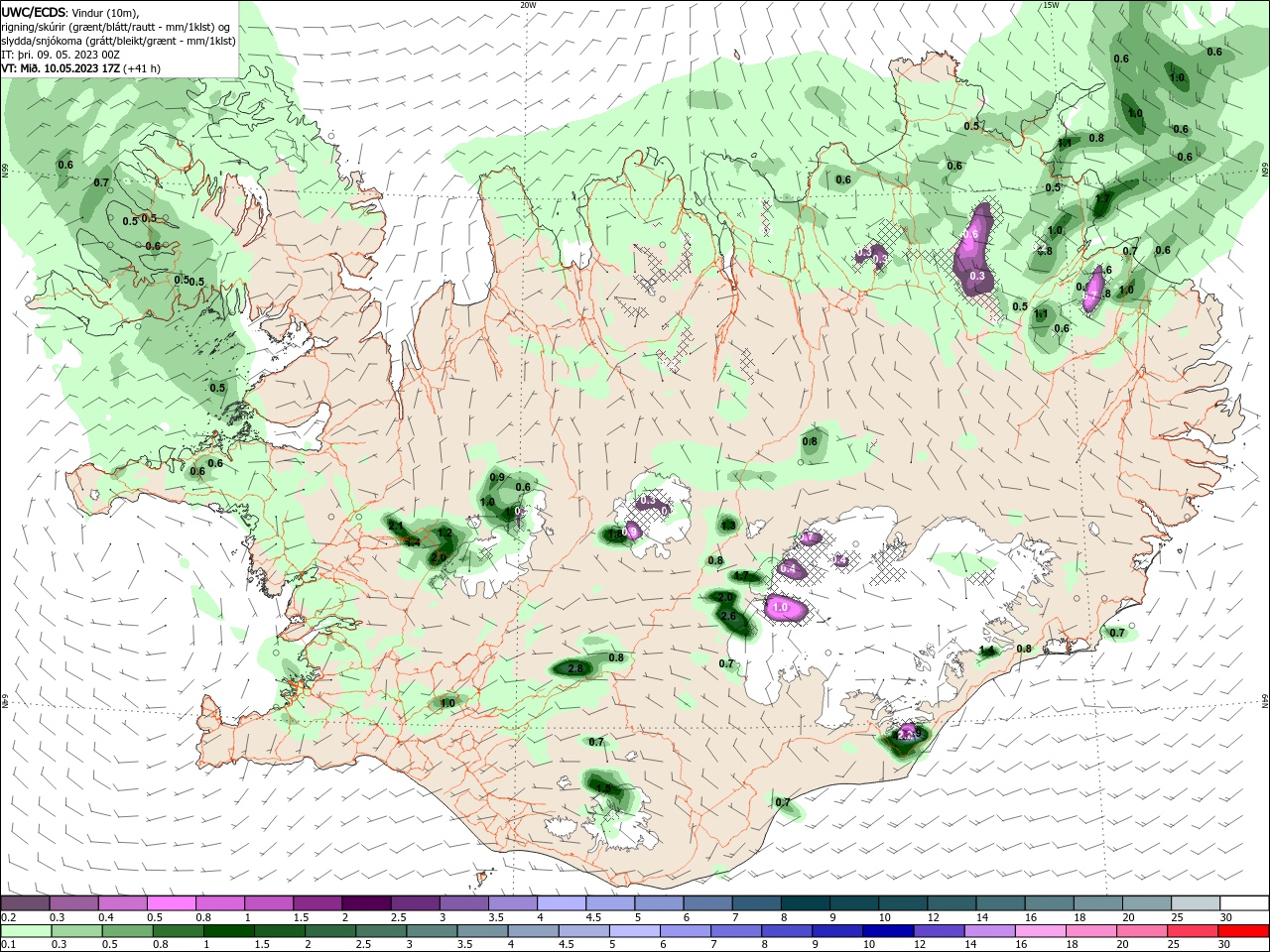Click the '0.2' label starting the snow legend

pyautogui.click(x=8, y=918)
